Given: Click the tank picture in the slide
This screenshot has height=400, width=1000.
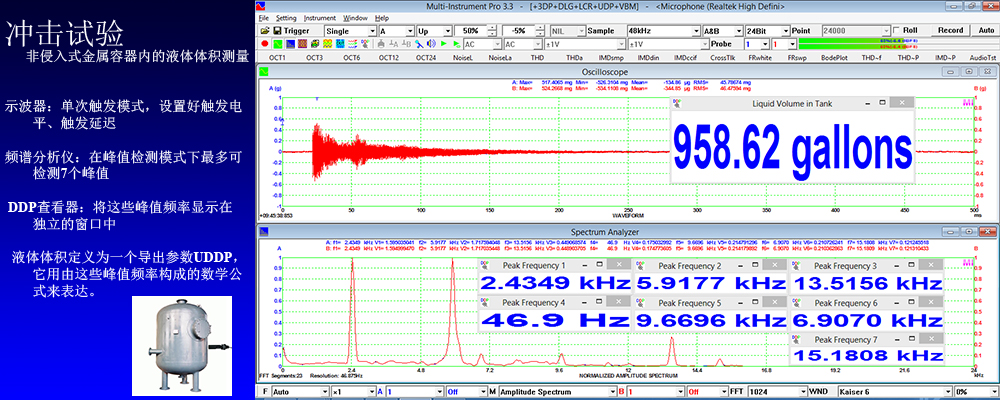Looking at the screenshot, I should coord(182,345).
